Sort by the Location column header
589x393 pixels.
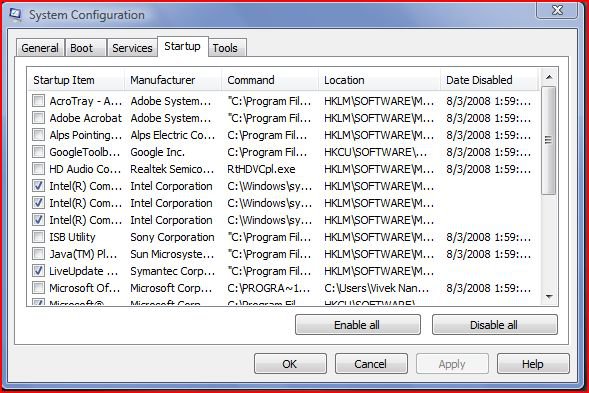[379, 80]
